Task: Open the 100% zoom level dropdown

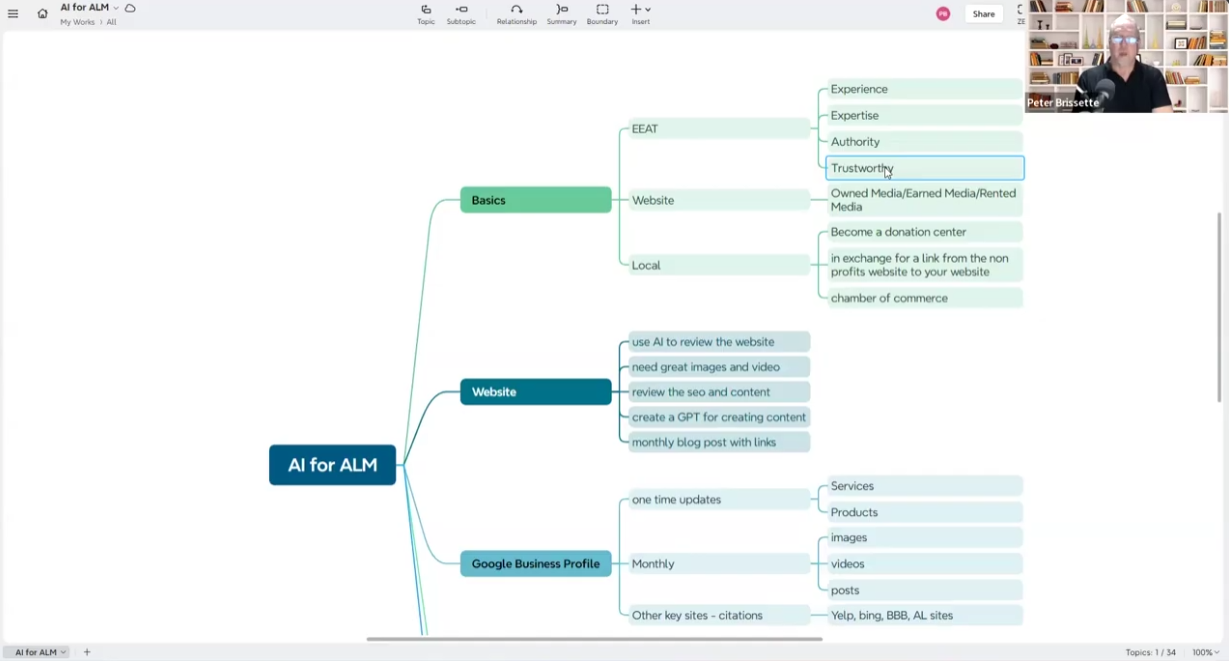Action: point(1205,652)
